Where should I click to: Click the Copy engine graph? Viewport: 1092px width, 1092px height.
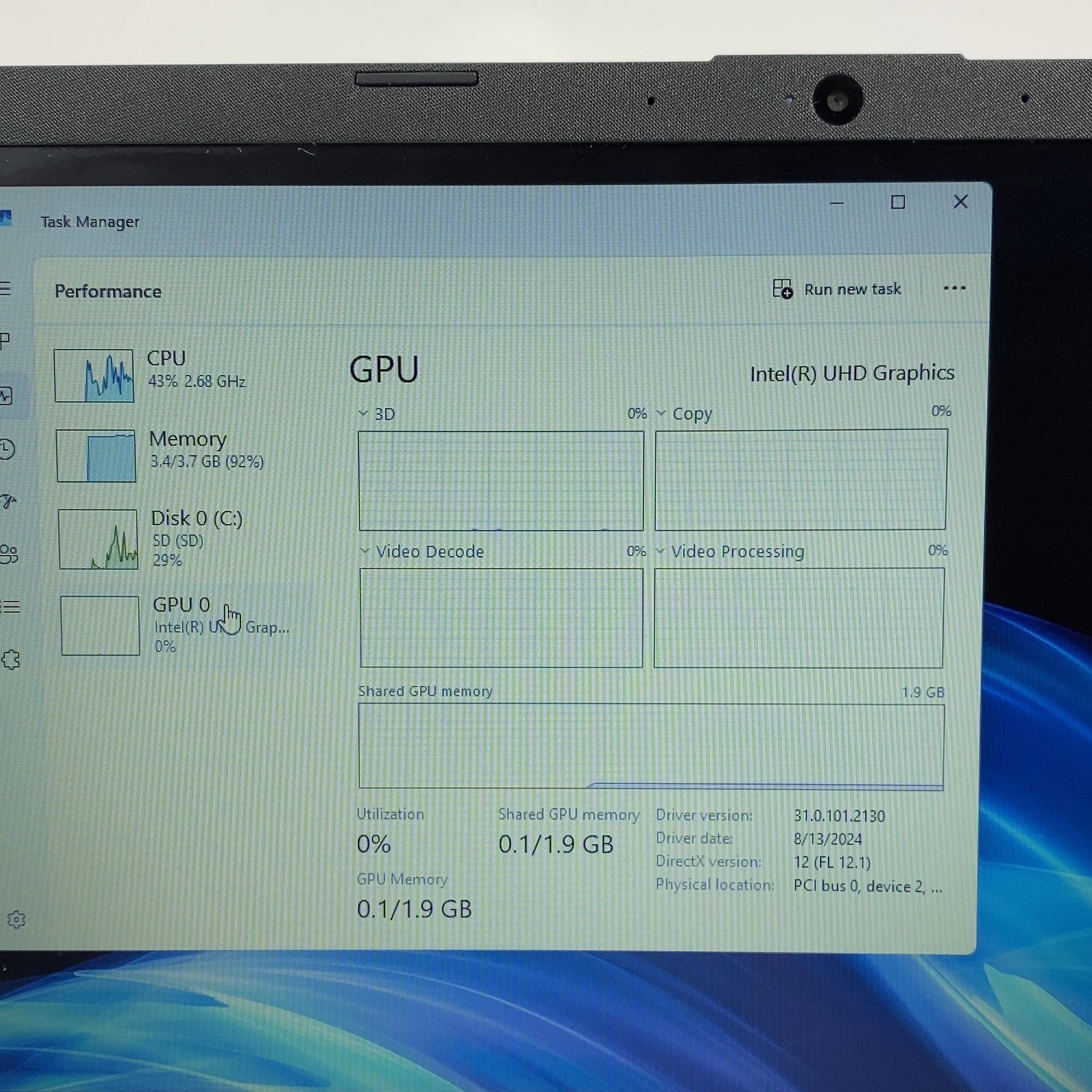(801, 480)
